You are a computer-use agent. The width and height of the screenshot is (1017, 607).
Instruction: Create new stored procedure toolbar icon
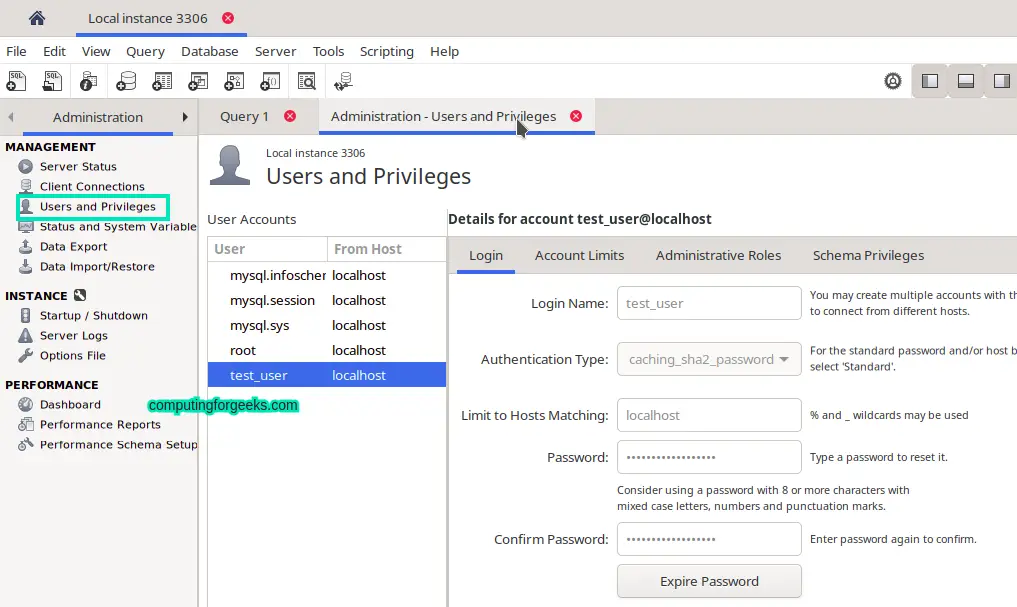(234, 81)
